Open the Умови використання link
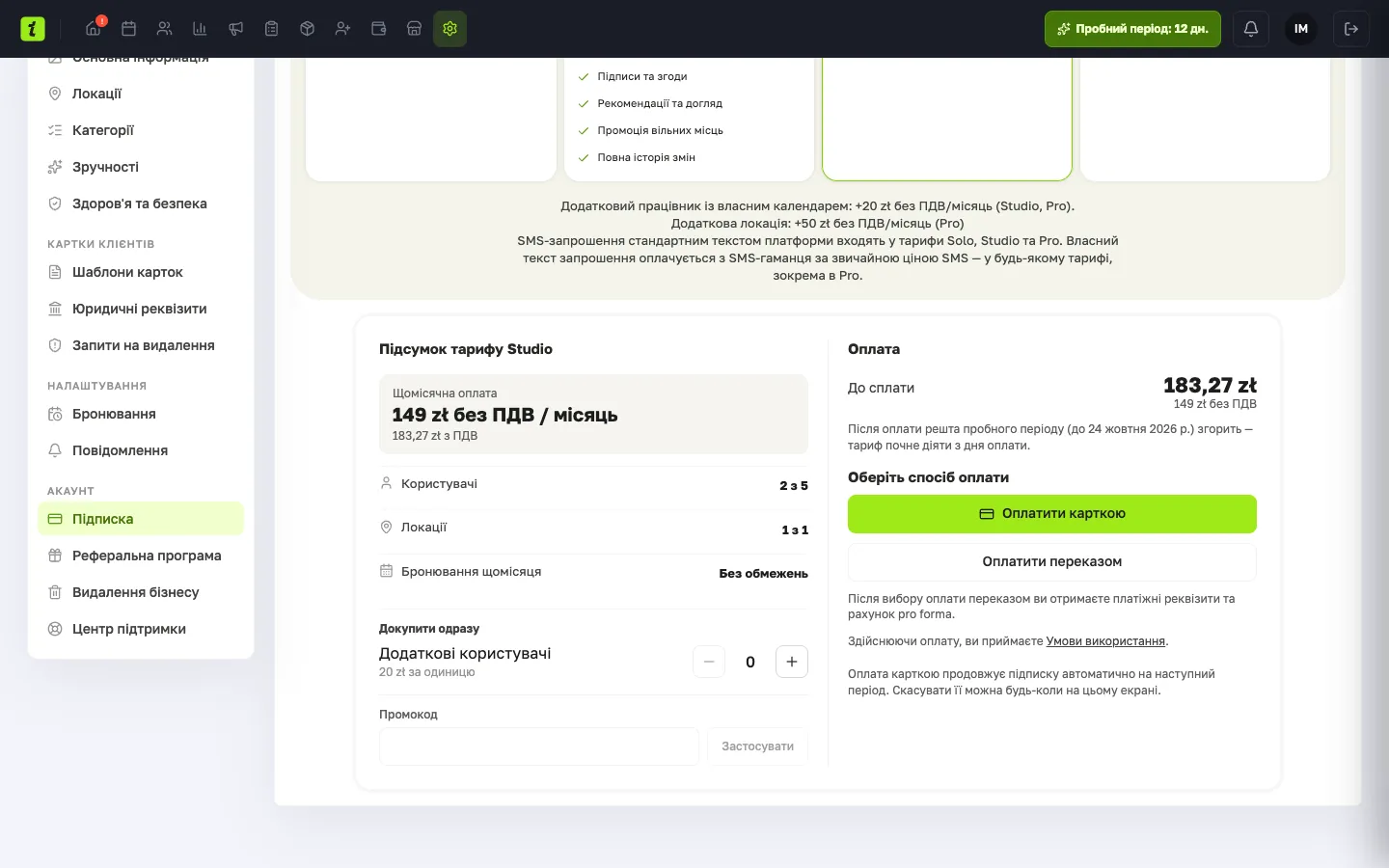Screen dimensions: 1389x868 (x=1105, y=641)
